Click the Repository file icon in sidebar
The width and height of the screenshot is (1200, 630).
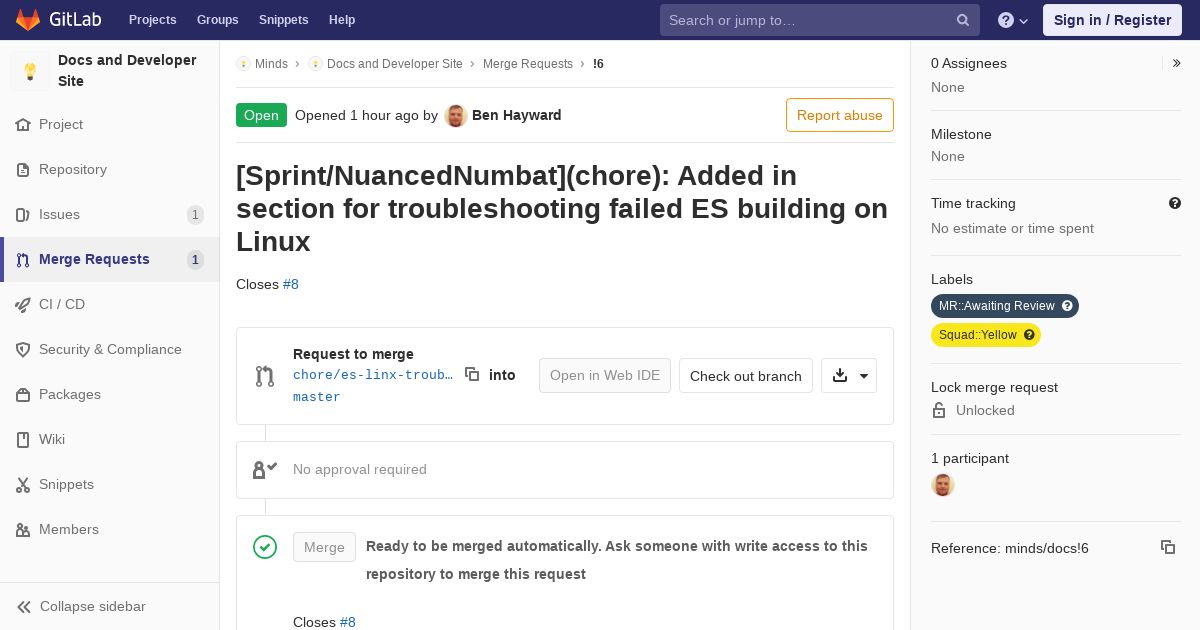coord(23,170)
